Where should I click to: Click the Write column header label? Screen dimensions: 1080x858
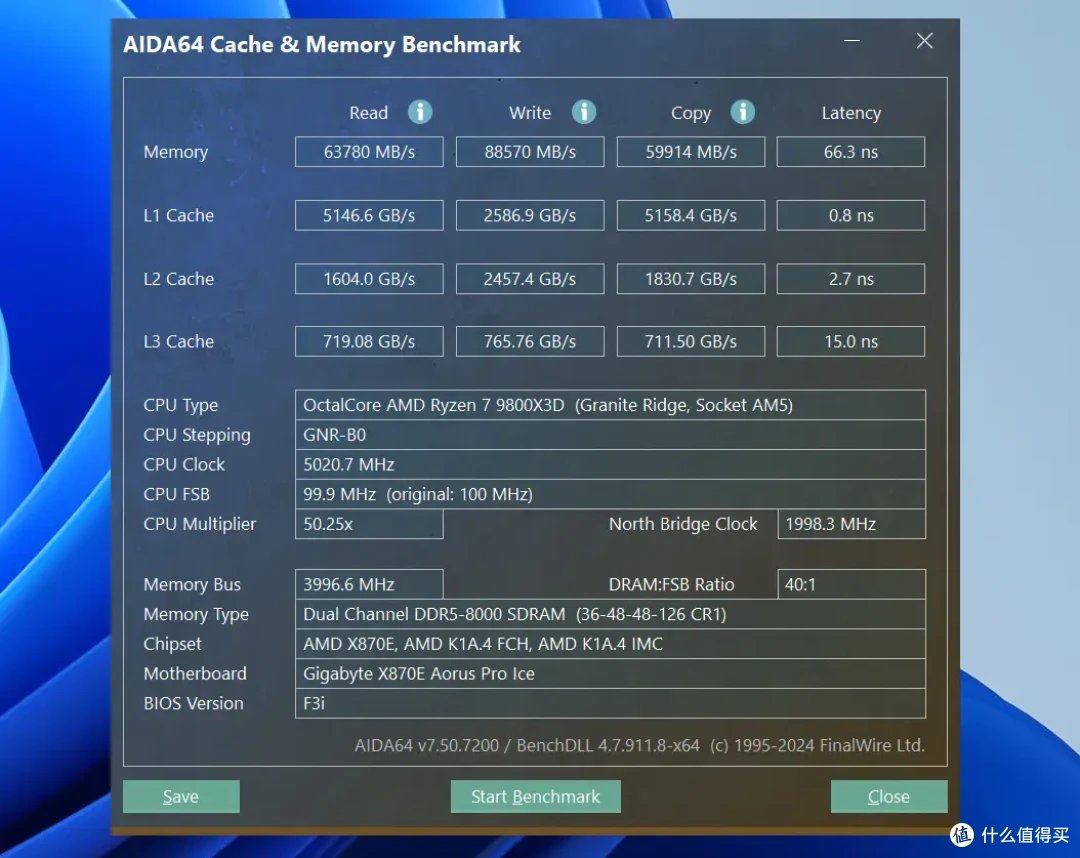(x=530, y=113)
